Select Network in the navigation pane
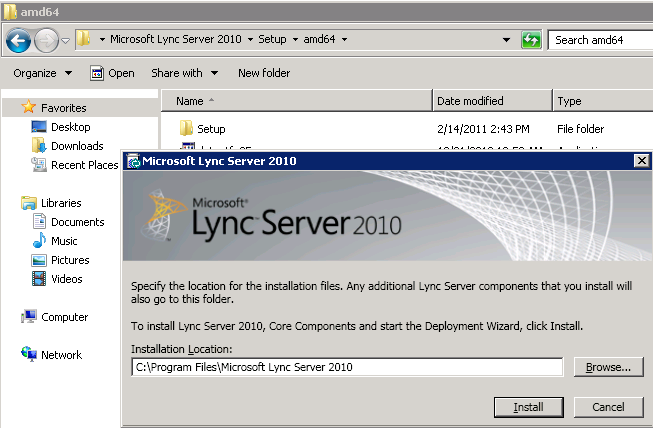This screenshot has height=428, width=653. (61, 356)
